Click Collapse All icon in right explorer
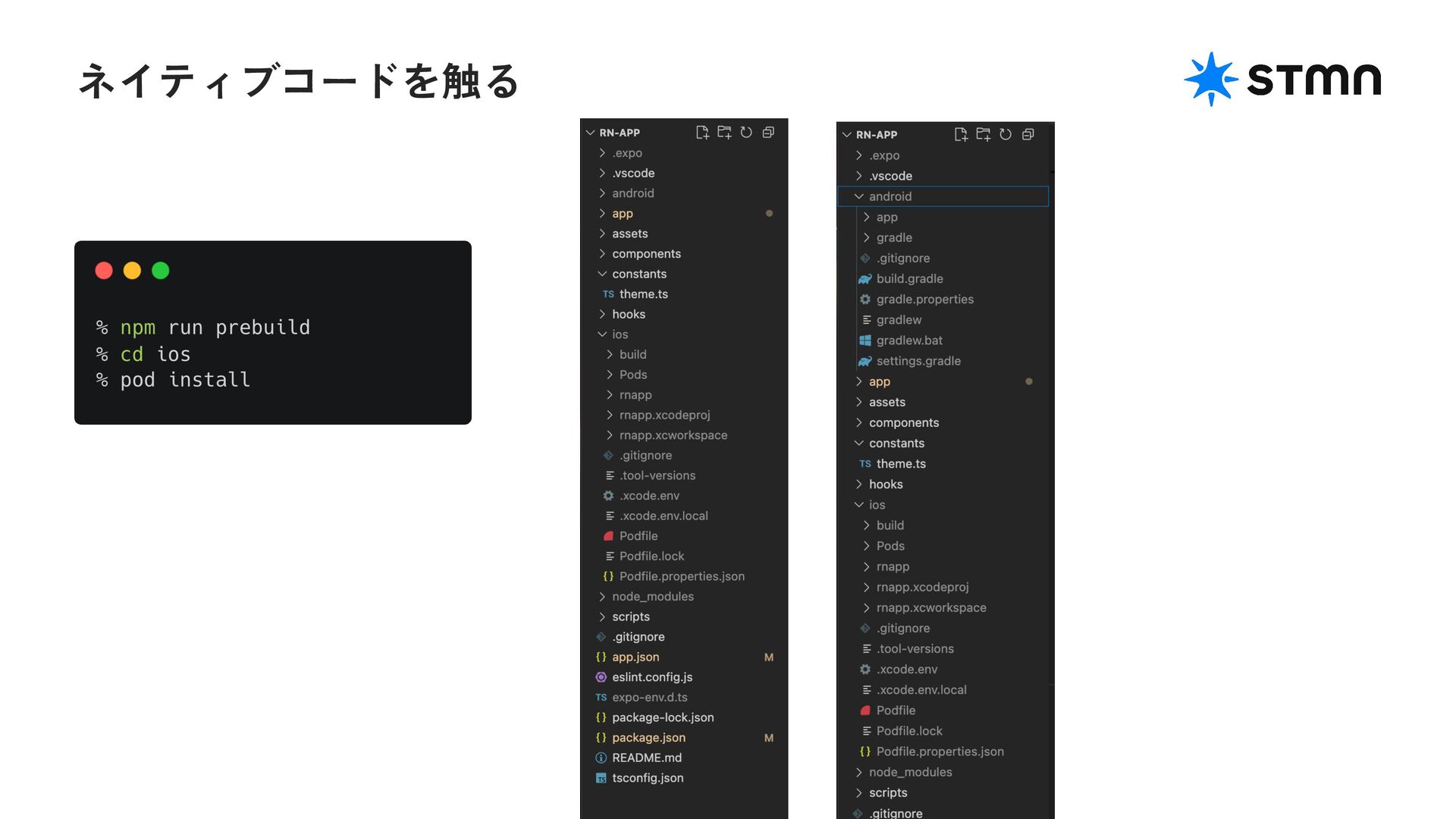 (1028, 135)
